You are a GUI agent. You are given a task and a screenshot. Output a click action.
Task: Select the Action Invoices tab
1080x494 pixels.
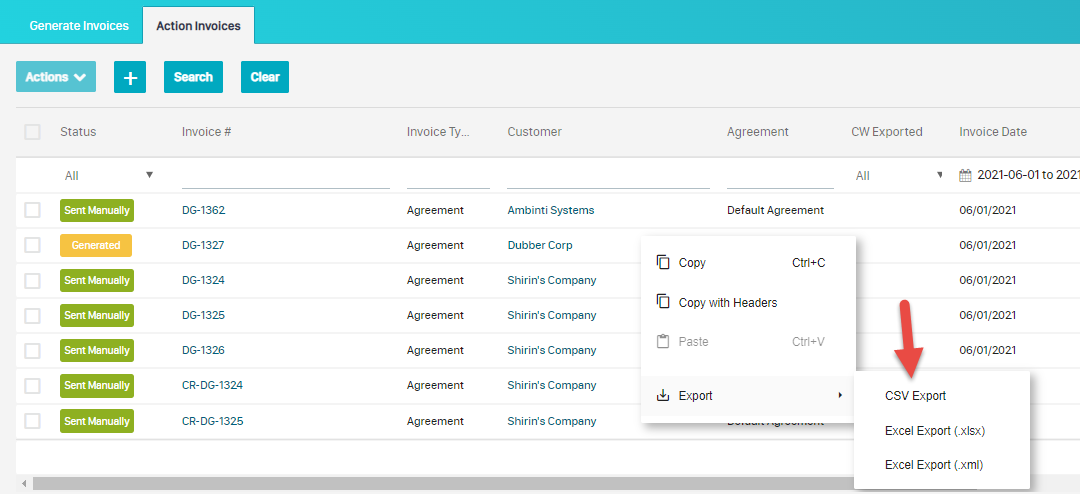tap(198, 26)
